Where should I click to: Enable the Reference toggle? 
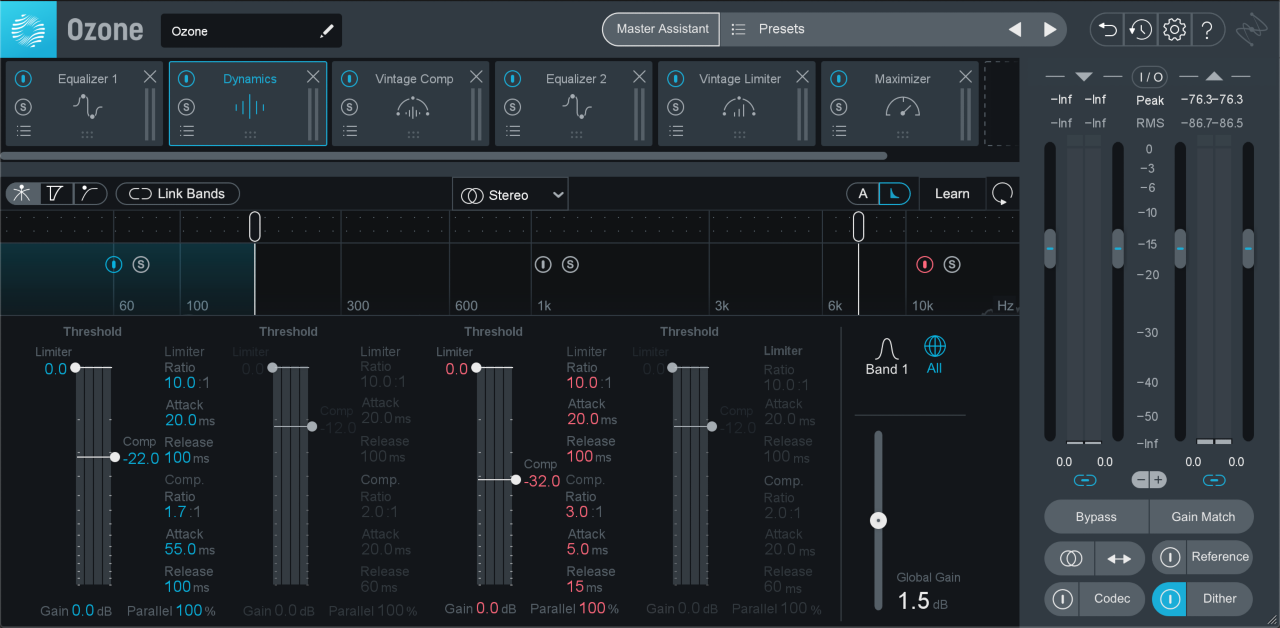click(x=1169, y=557)
